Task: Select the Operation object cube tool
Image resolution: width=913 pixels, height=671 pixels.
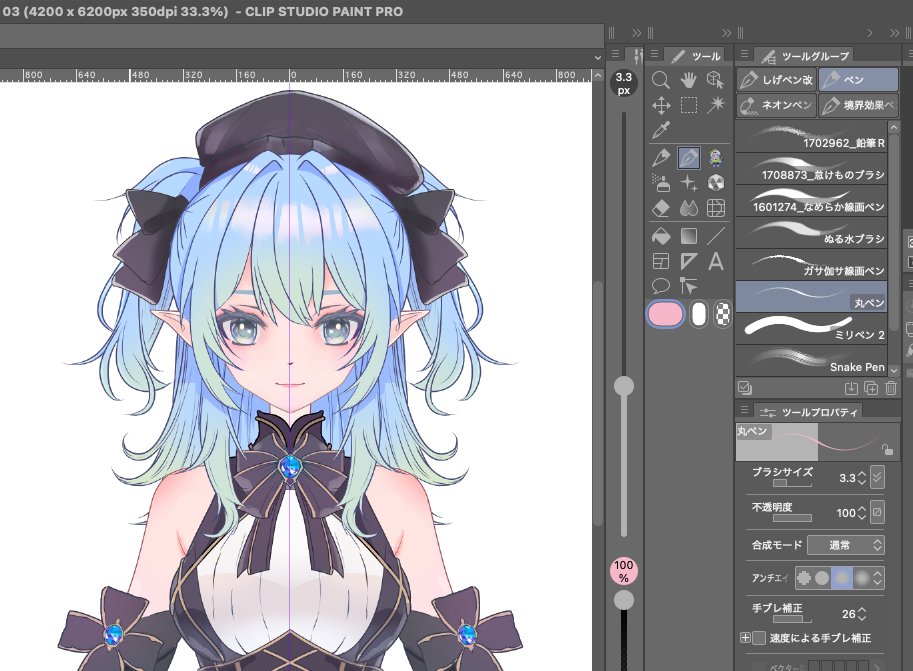Action: (716, 80)
